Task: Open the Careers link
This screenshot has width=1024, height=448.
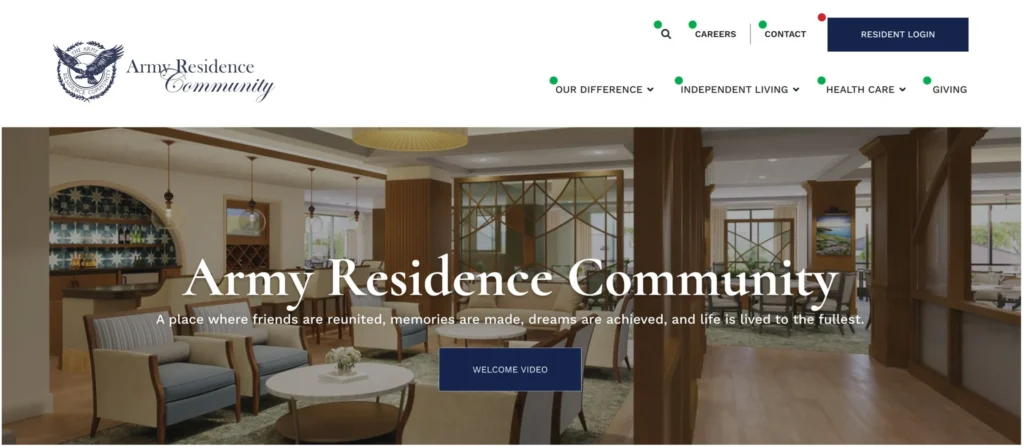Action: tap(715, 35)
